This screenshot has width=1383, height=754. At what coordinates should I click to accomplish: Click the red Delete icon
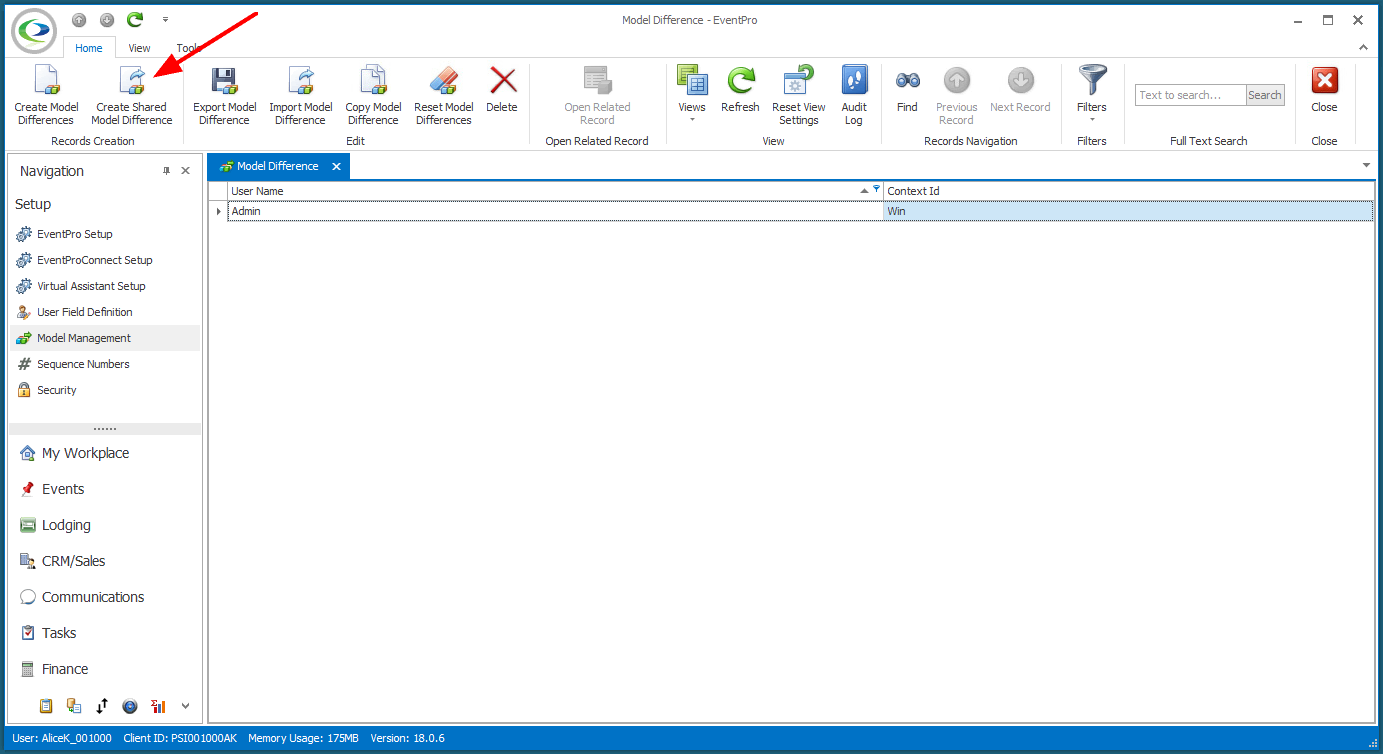502,81
